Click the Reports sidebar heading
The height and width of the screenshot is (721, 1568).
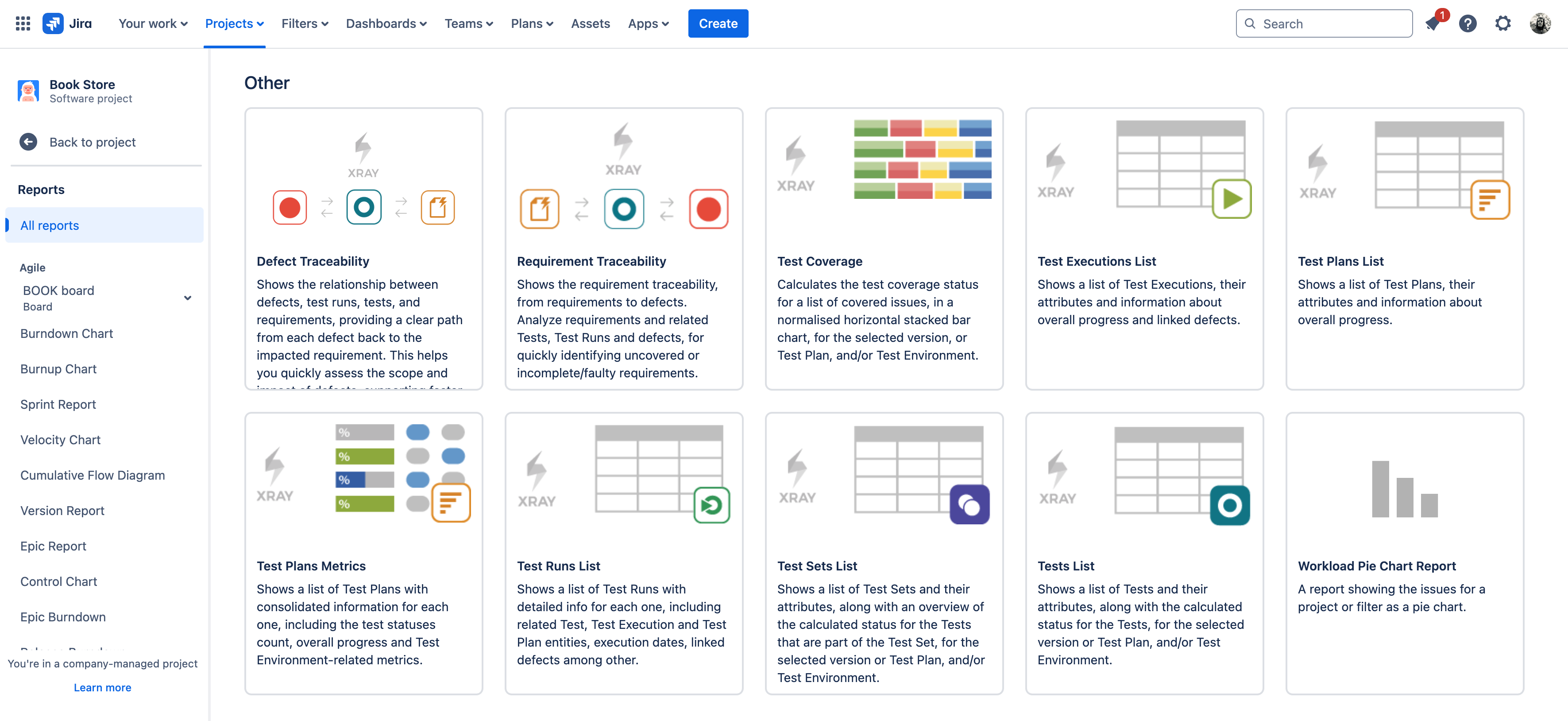point(41,190)
